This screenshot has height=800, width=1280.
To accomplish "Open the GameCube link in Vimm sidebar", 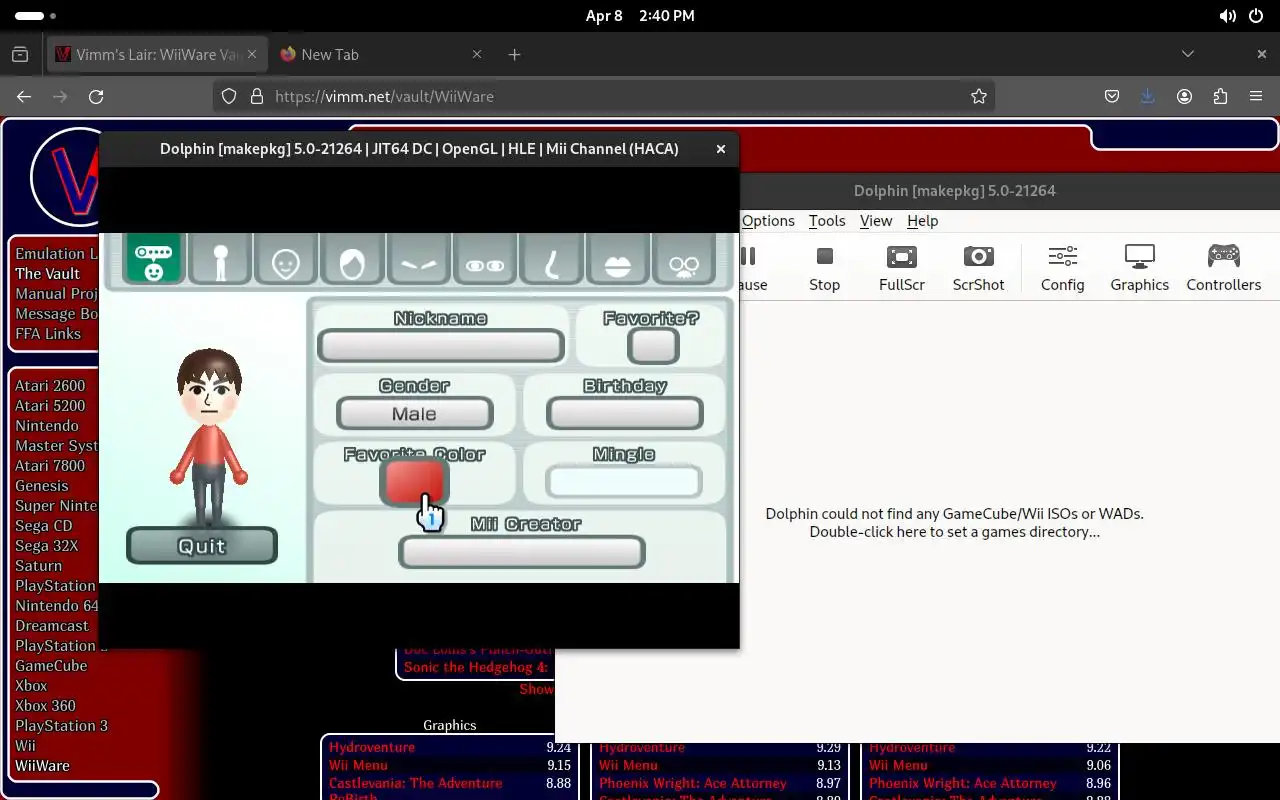I will tap(51, 665).
